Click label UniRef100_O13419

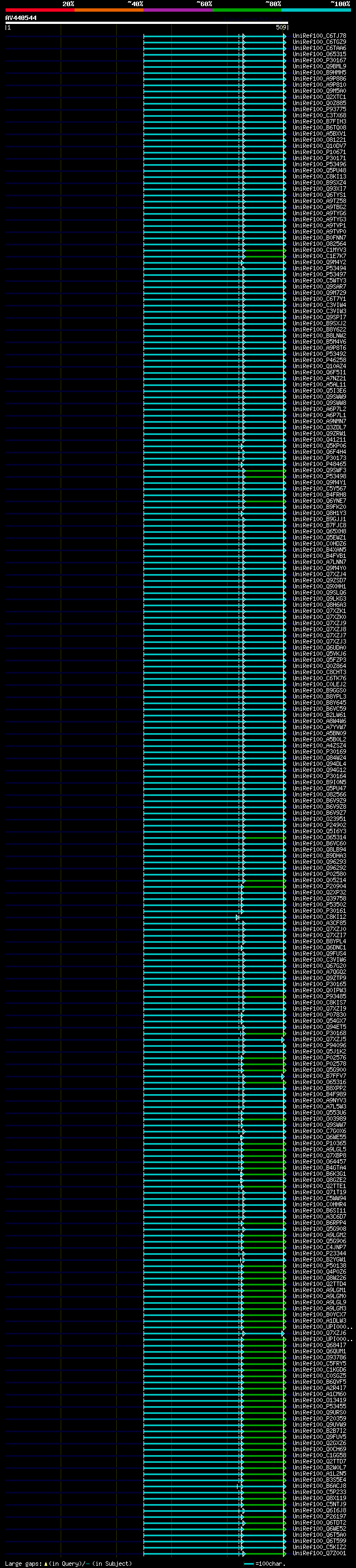[x=319, y=1400]
